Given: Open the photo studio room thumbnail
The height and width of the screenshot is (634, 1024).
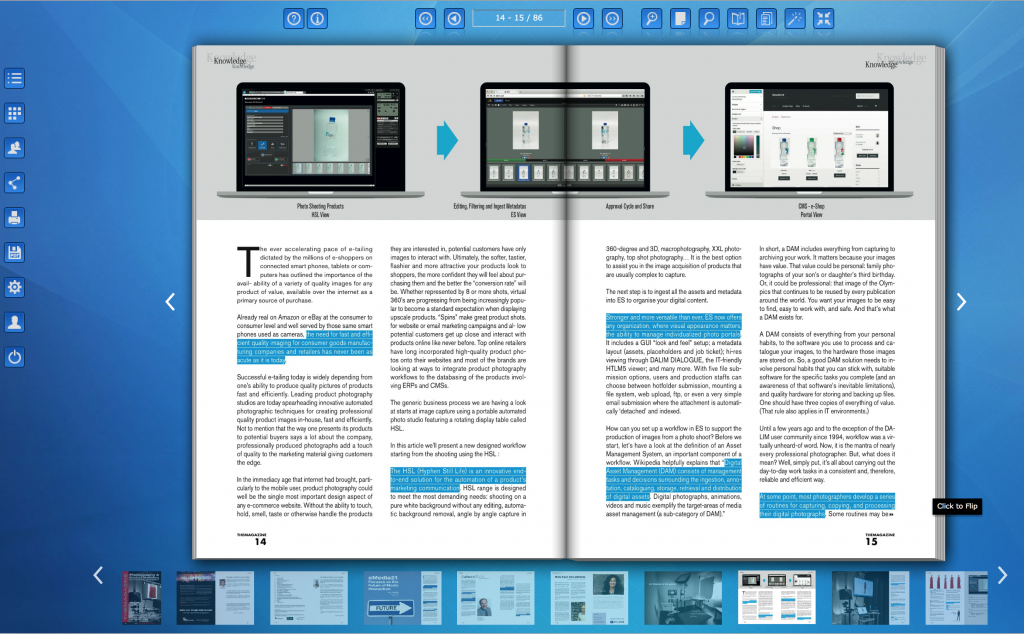Looking at the screenshot, I should click(683, 597).
